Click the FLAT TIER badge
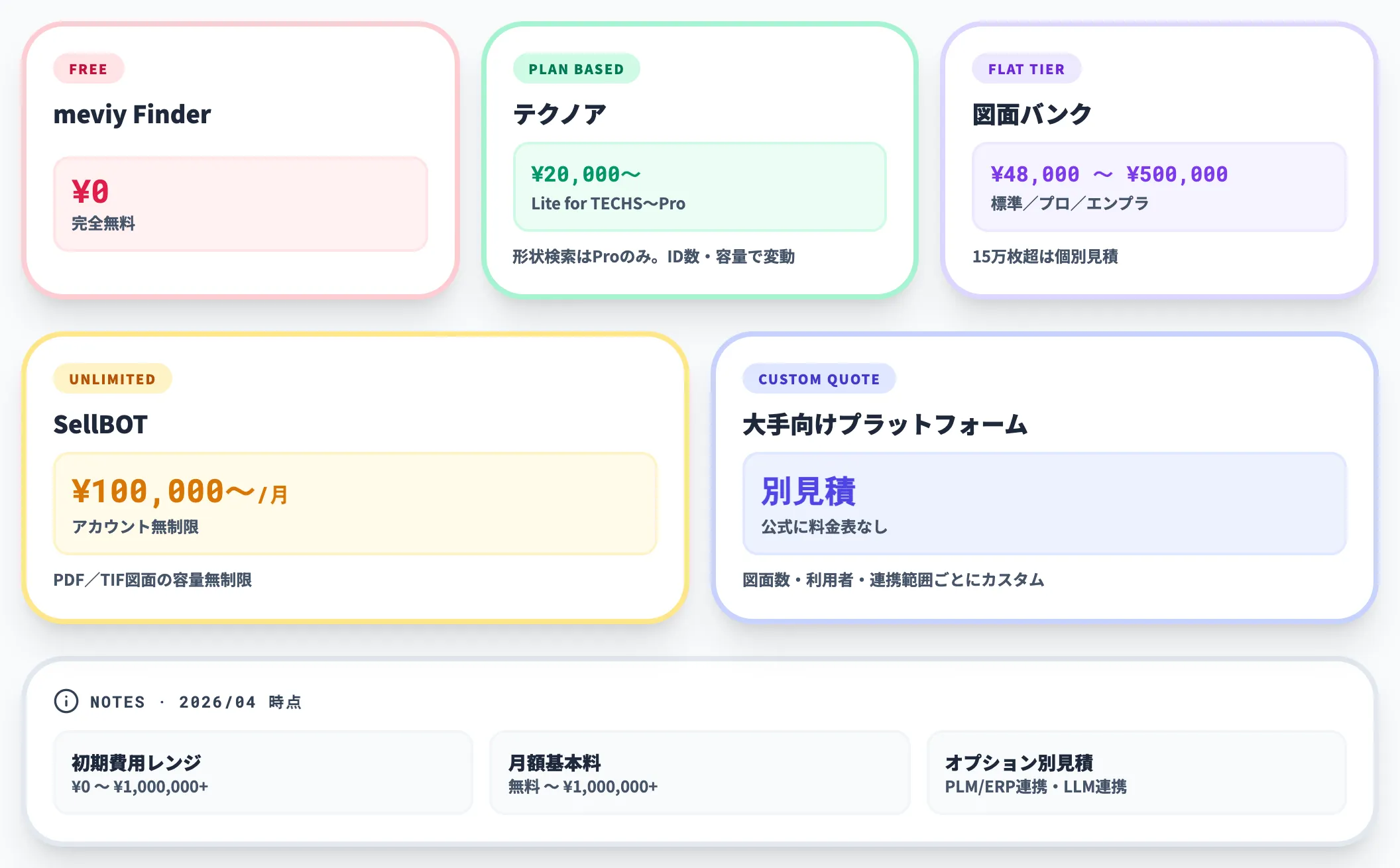 pyautogui.click(x=1026, y=69)
